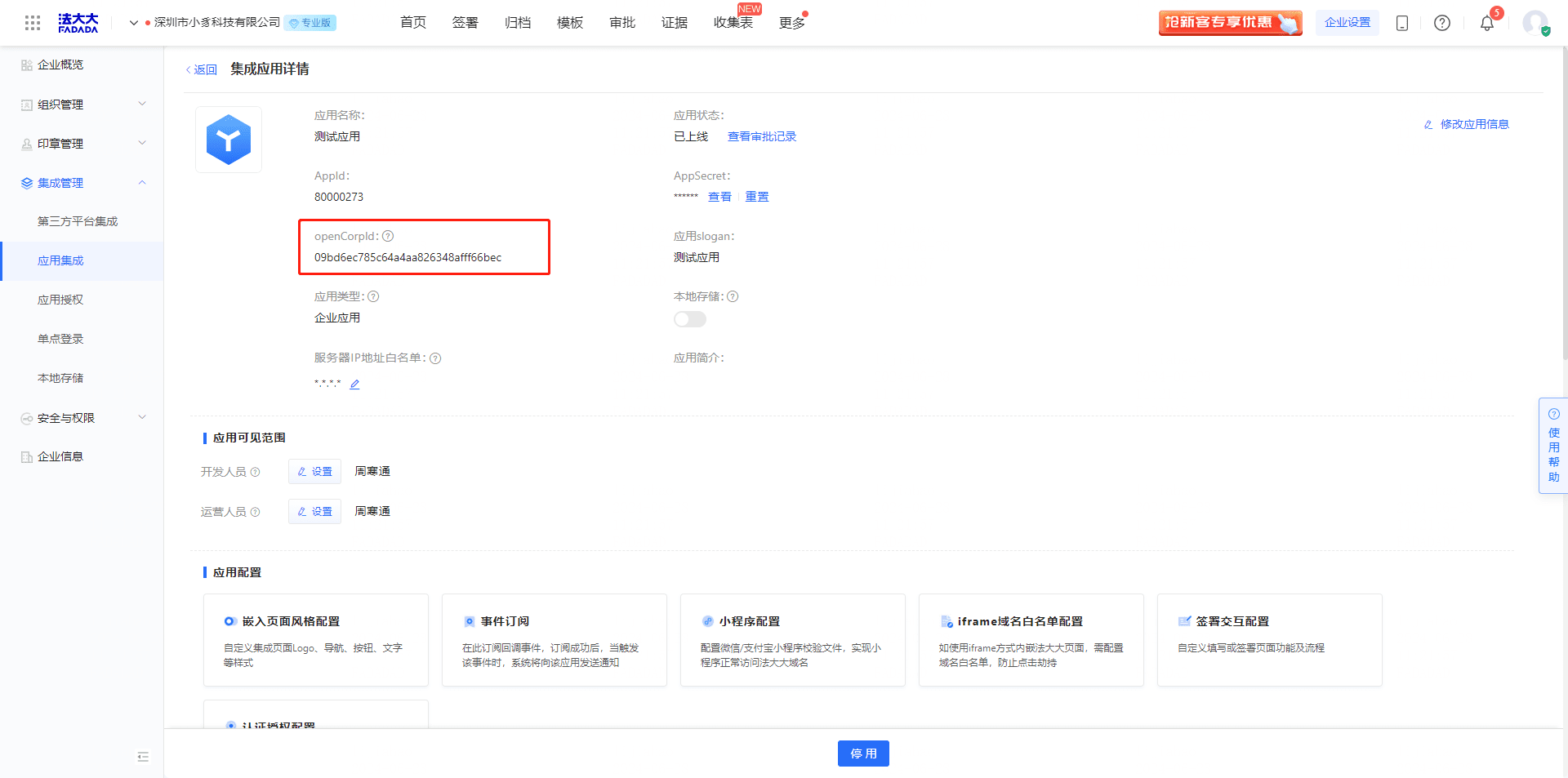Select 应用授权 in the sidebar
This screenshot has height=778, width=1568.
(x=60, y=300)
